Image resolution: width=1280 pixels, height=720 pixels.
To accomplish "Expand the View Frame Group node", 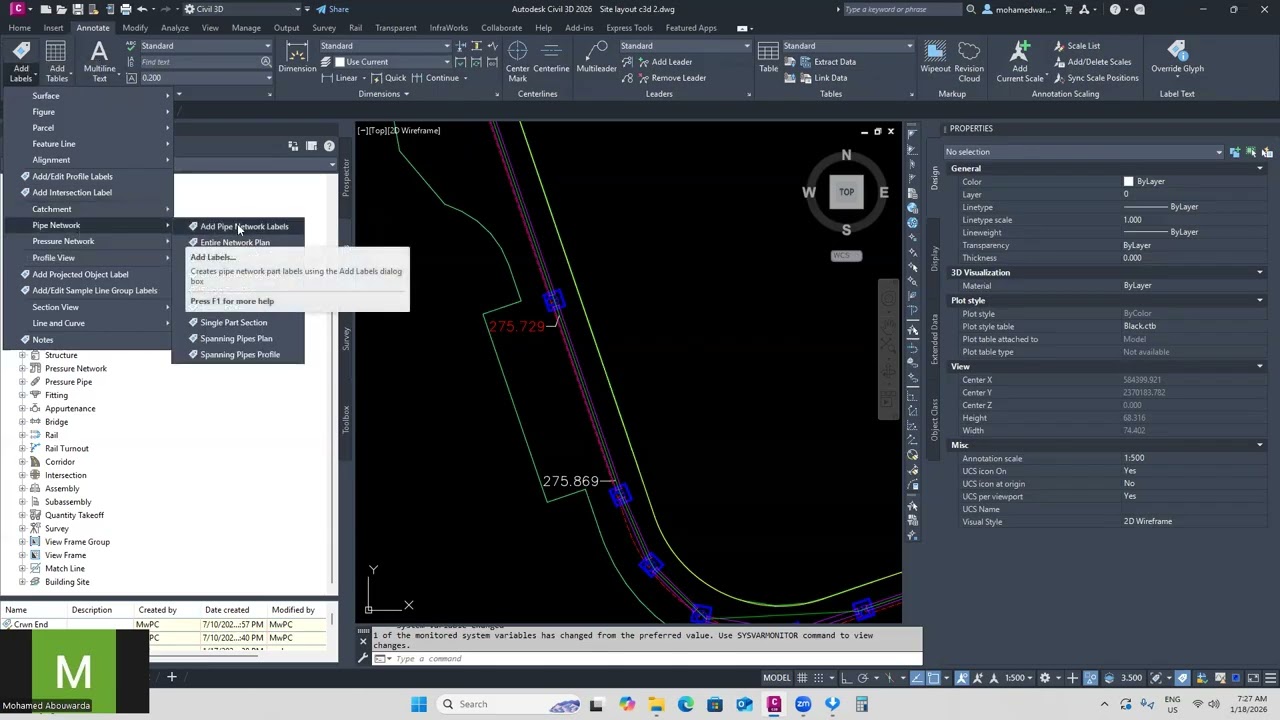I will tap(23, 542).
